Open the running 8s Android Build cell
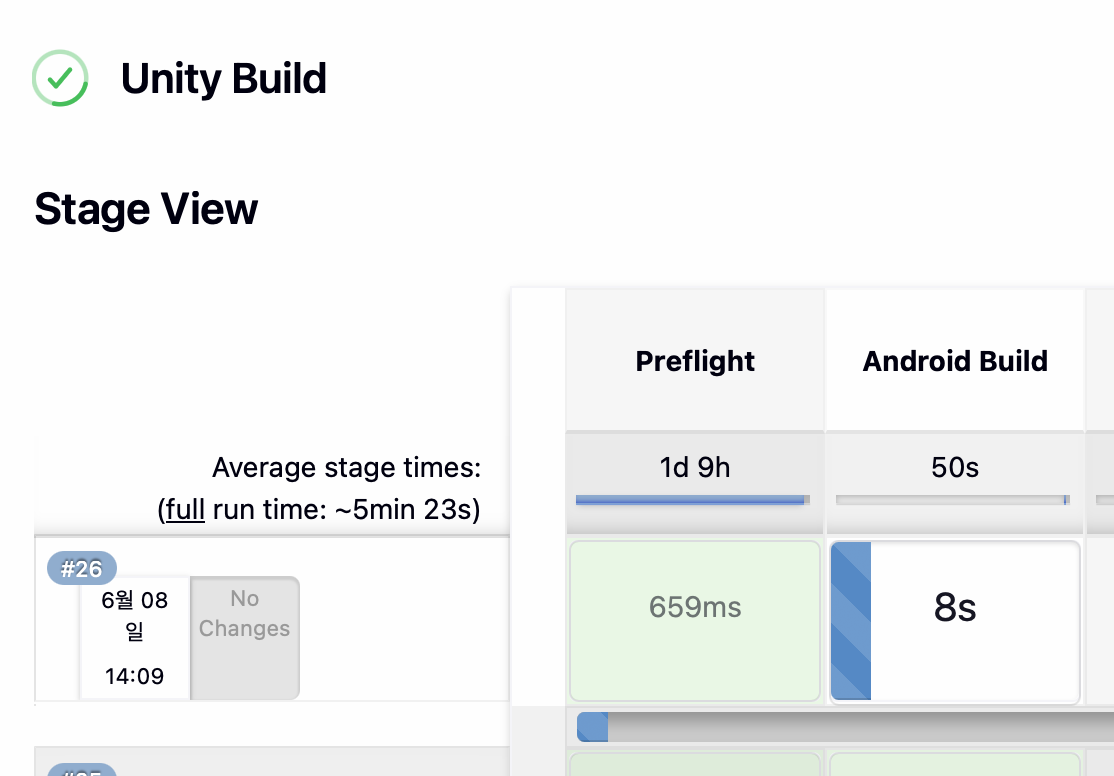1114x776 pixels. point(955,621)
